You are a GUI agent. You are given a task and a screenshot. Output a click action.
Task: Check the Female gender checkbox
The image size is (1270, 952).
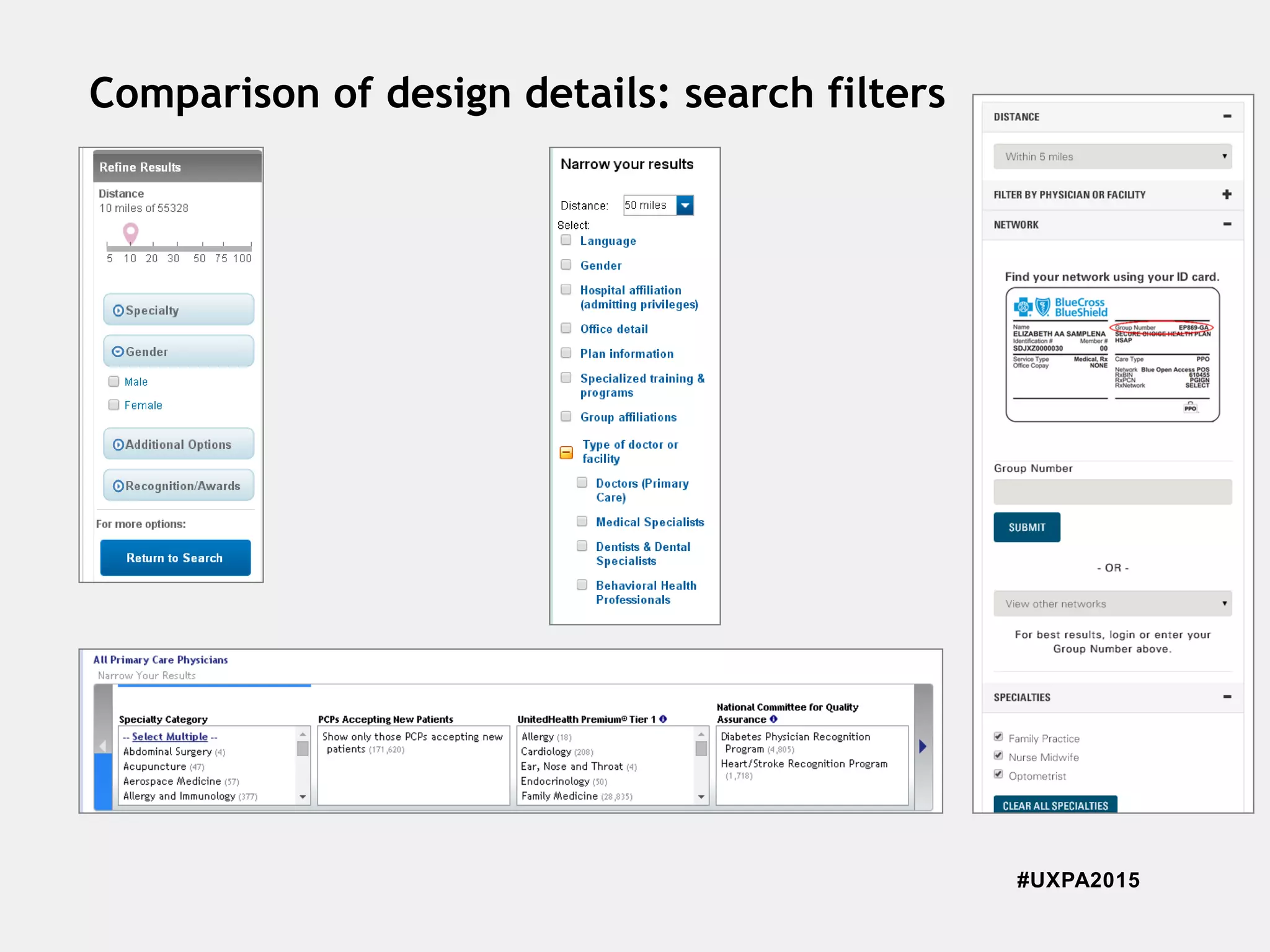pos(114,405)
